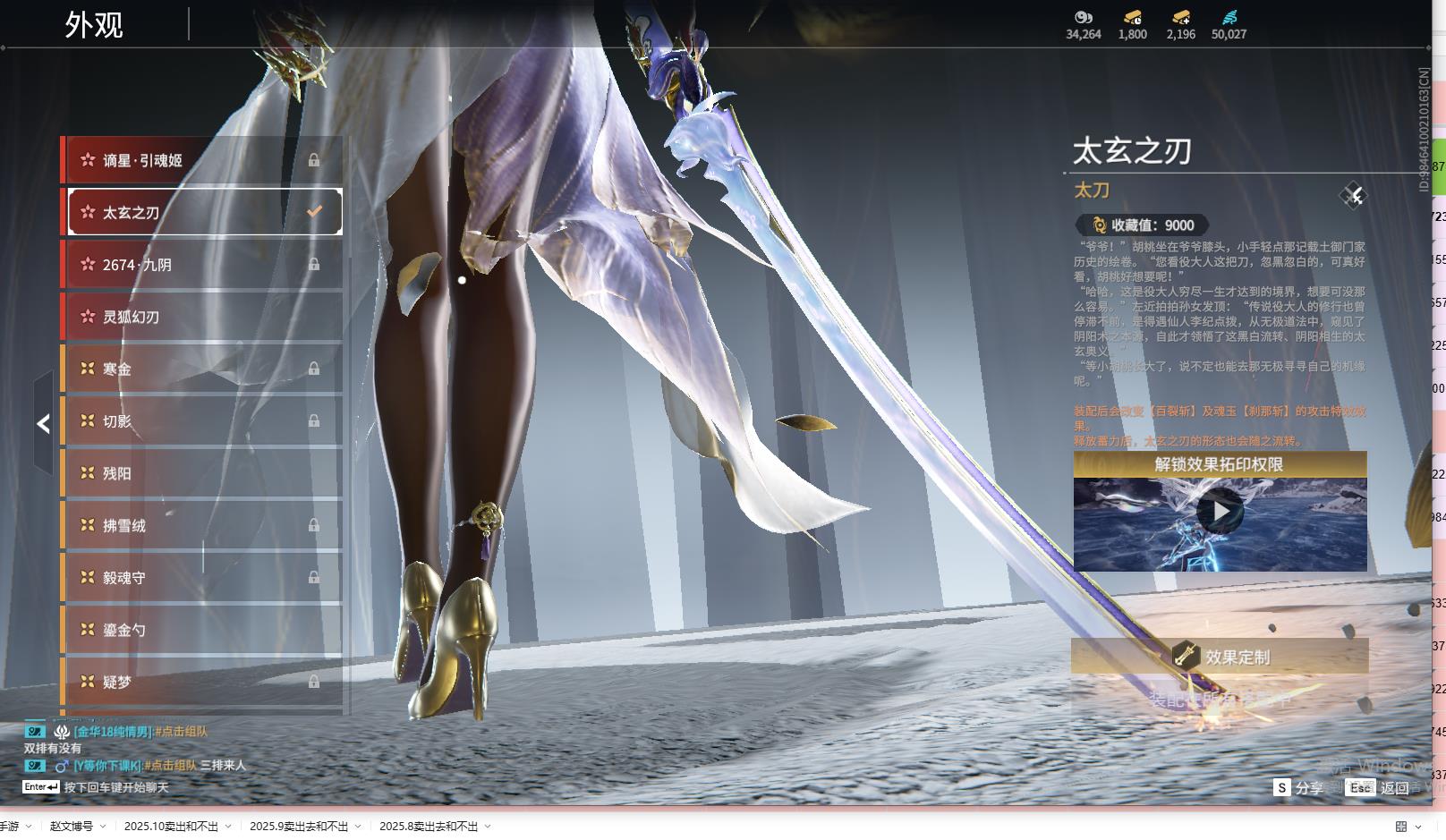This screenshot has width=1446, height=840.
Task: Click the lotus icon beside 金华18纯情男
Action: tap(62, 732)
